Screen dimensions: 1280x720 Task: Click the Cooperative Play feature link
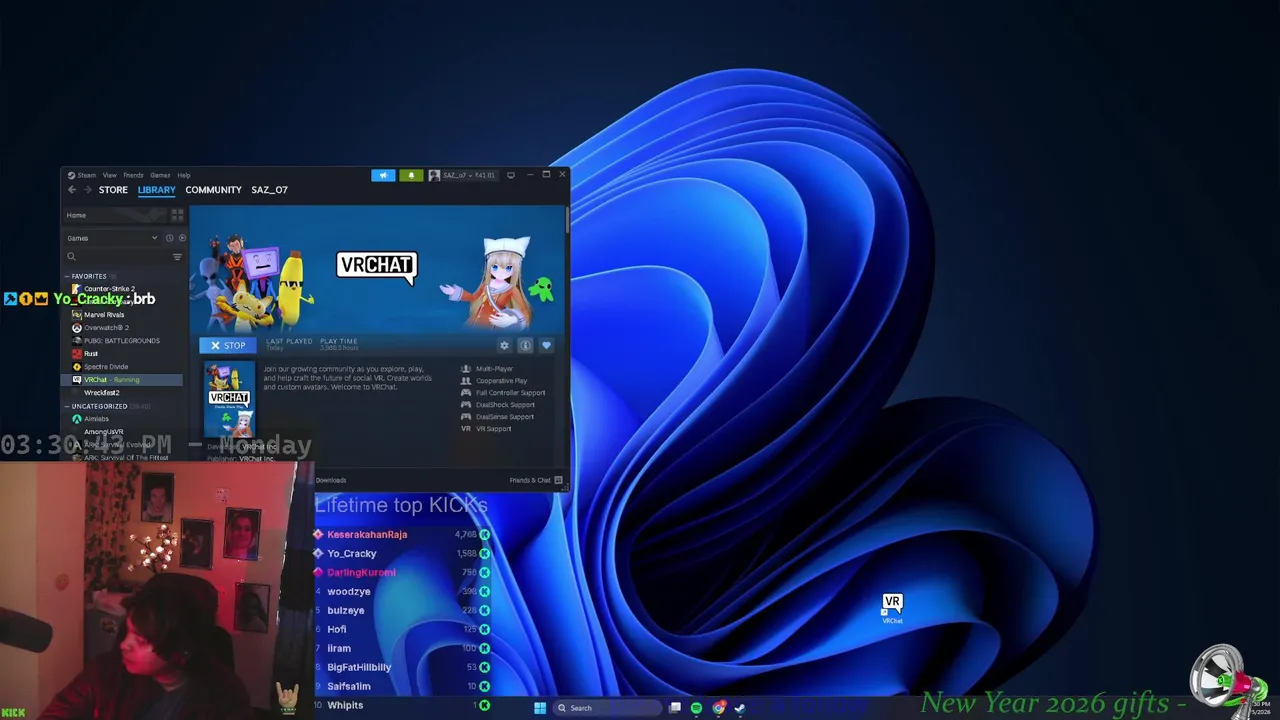point(501,381)
